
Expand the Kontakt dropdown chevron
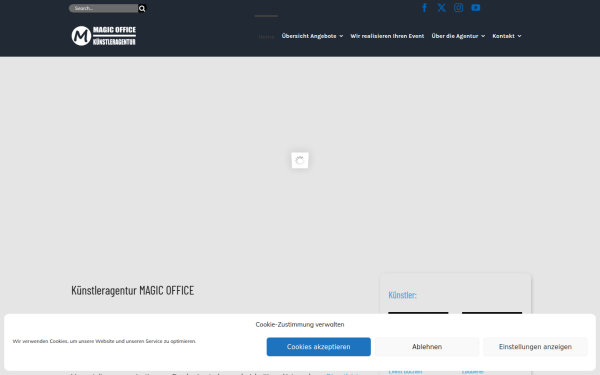point(519,36)
